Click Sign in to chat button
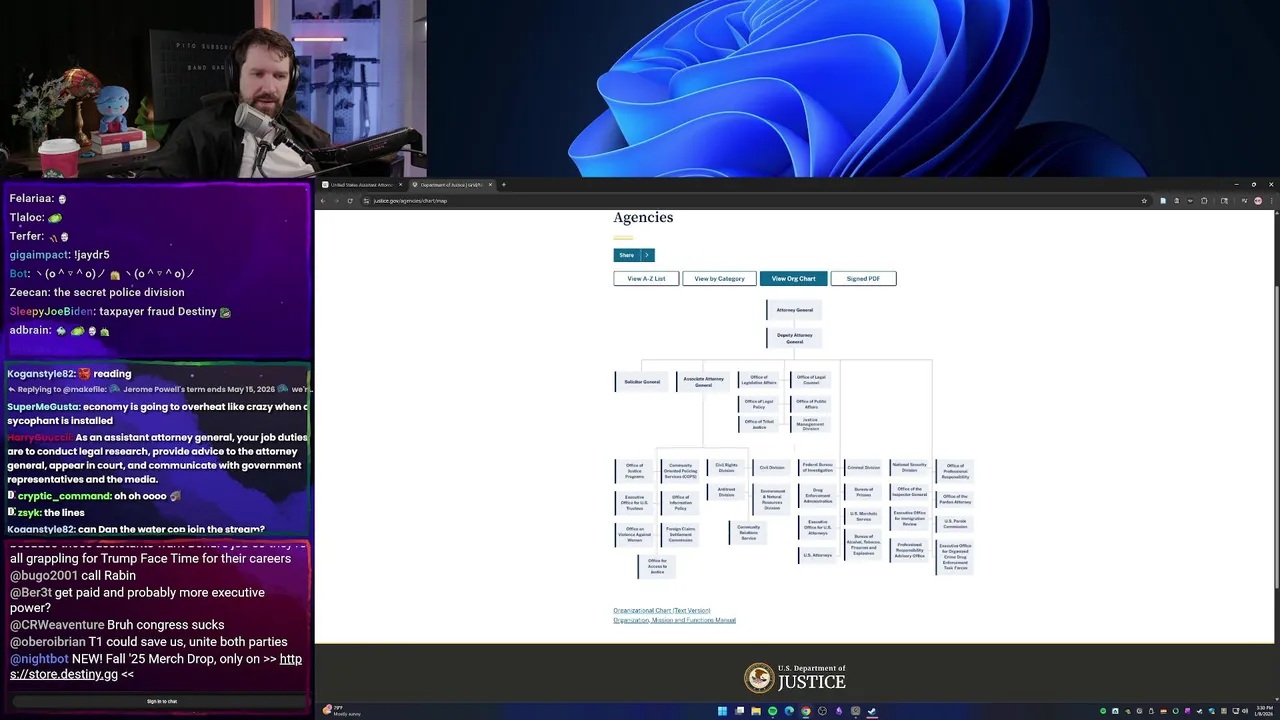The height and width of the screenshot is (720, 1280). 161,701
